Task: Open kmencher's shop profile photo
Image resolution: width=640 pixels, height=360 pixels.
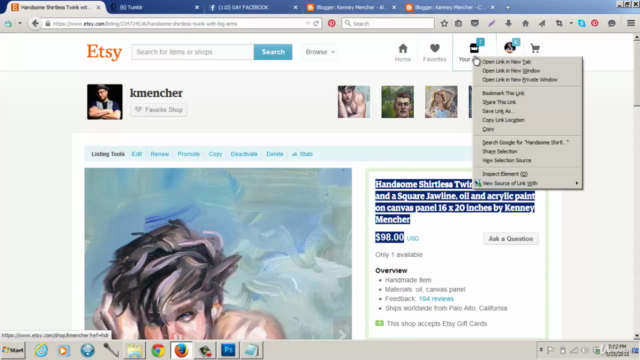Action: coord(104,102)
